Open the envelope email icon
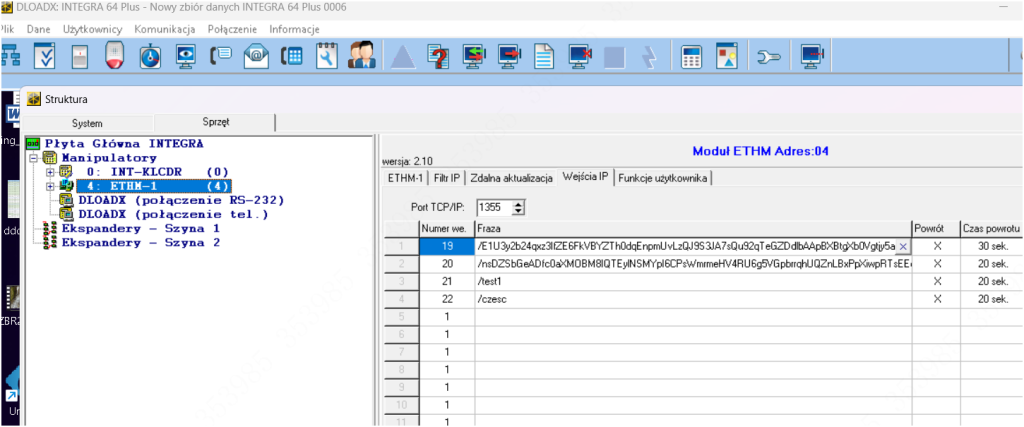 click(x=256, y=56)
